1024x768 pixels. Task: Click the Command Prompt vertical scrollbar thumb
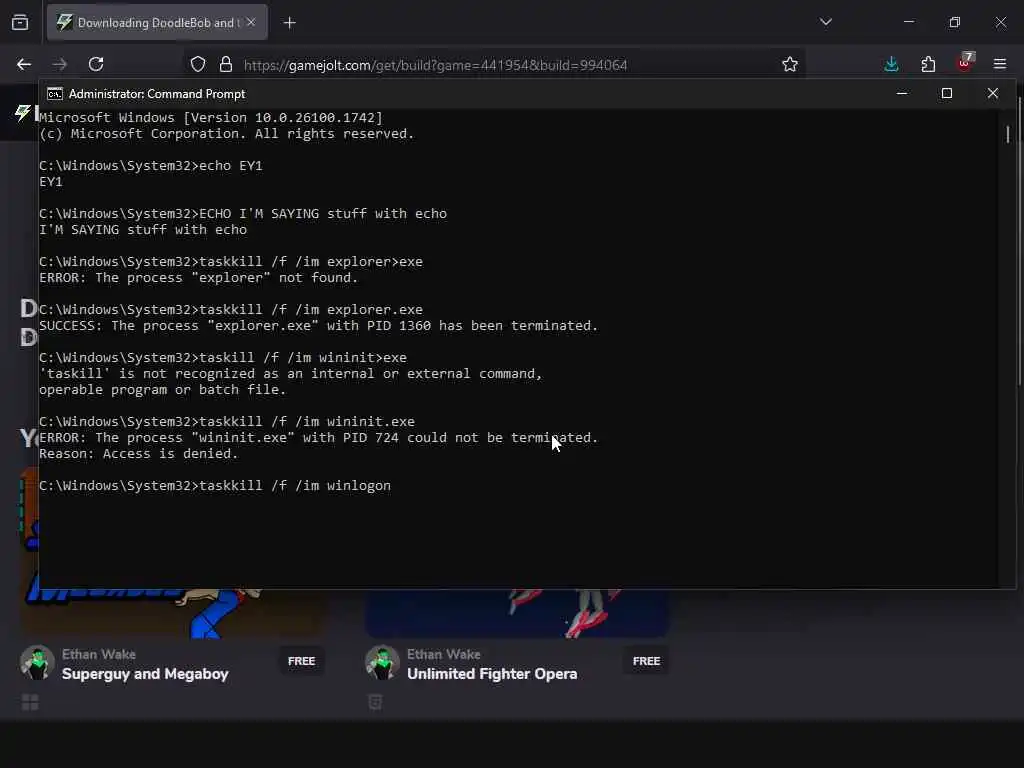pyautogui.click(x=1008, y=135)
